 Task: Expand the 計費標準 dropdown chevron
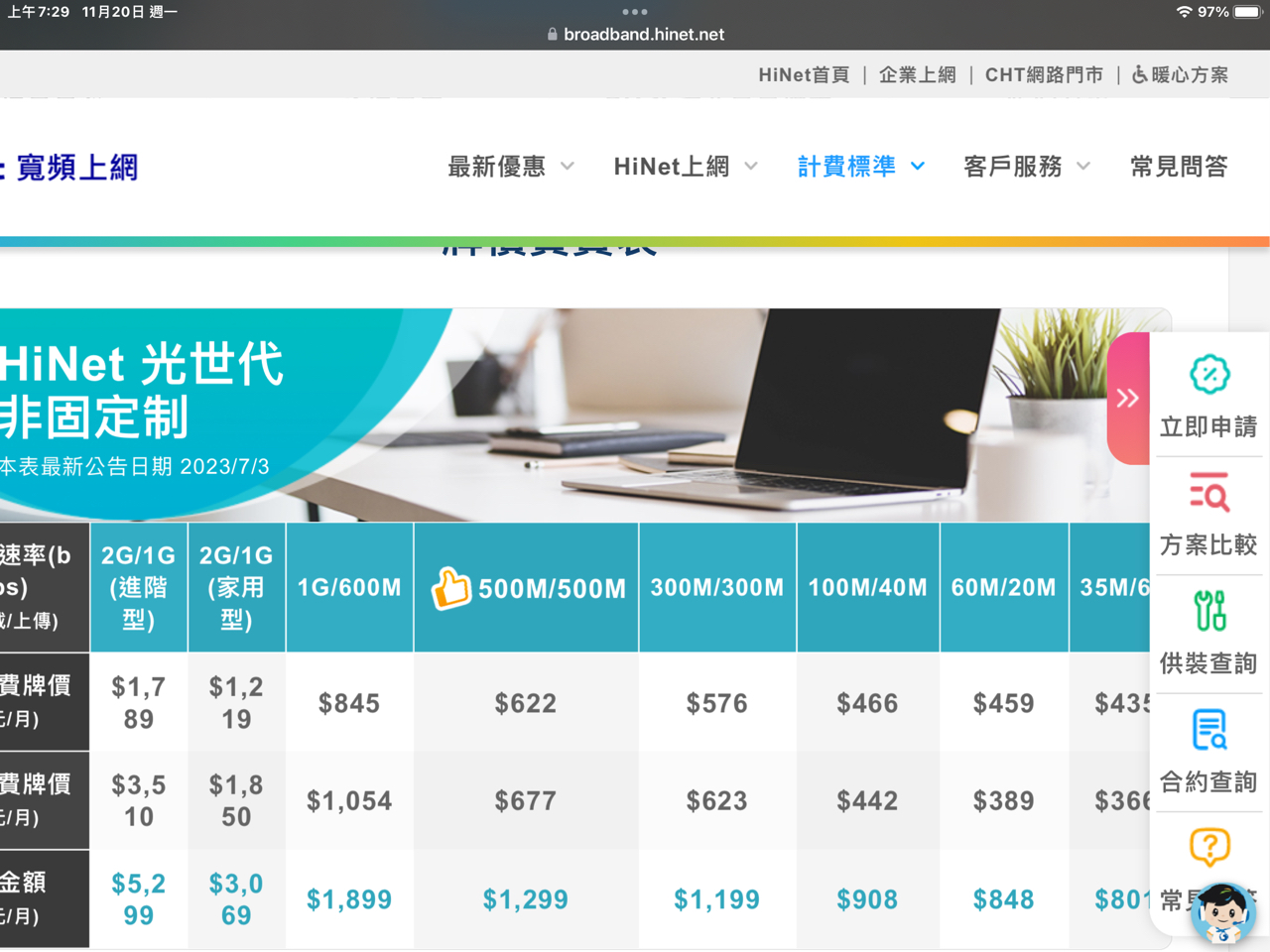coord(918,167)
